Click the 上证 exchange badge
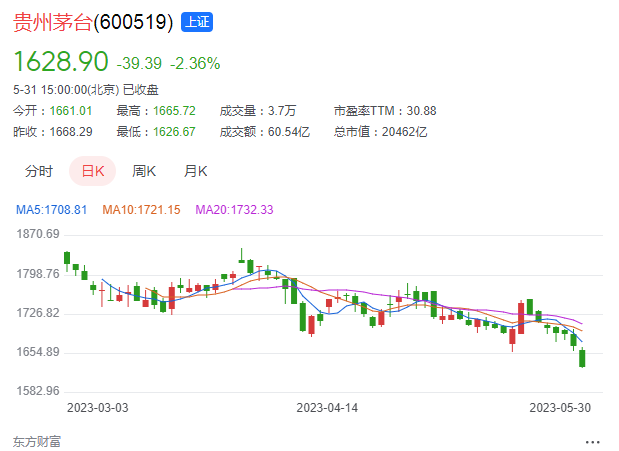Image resolution: width=619 pixels, height=451 pixels. coord(197,22)
